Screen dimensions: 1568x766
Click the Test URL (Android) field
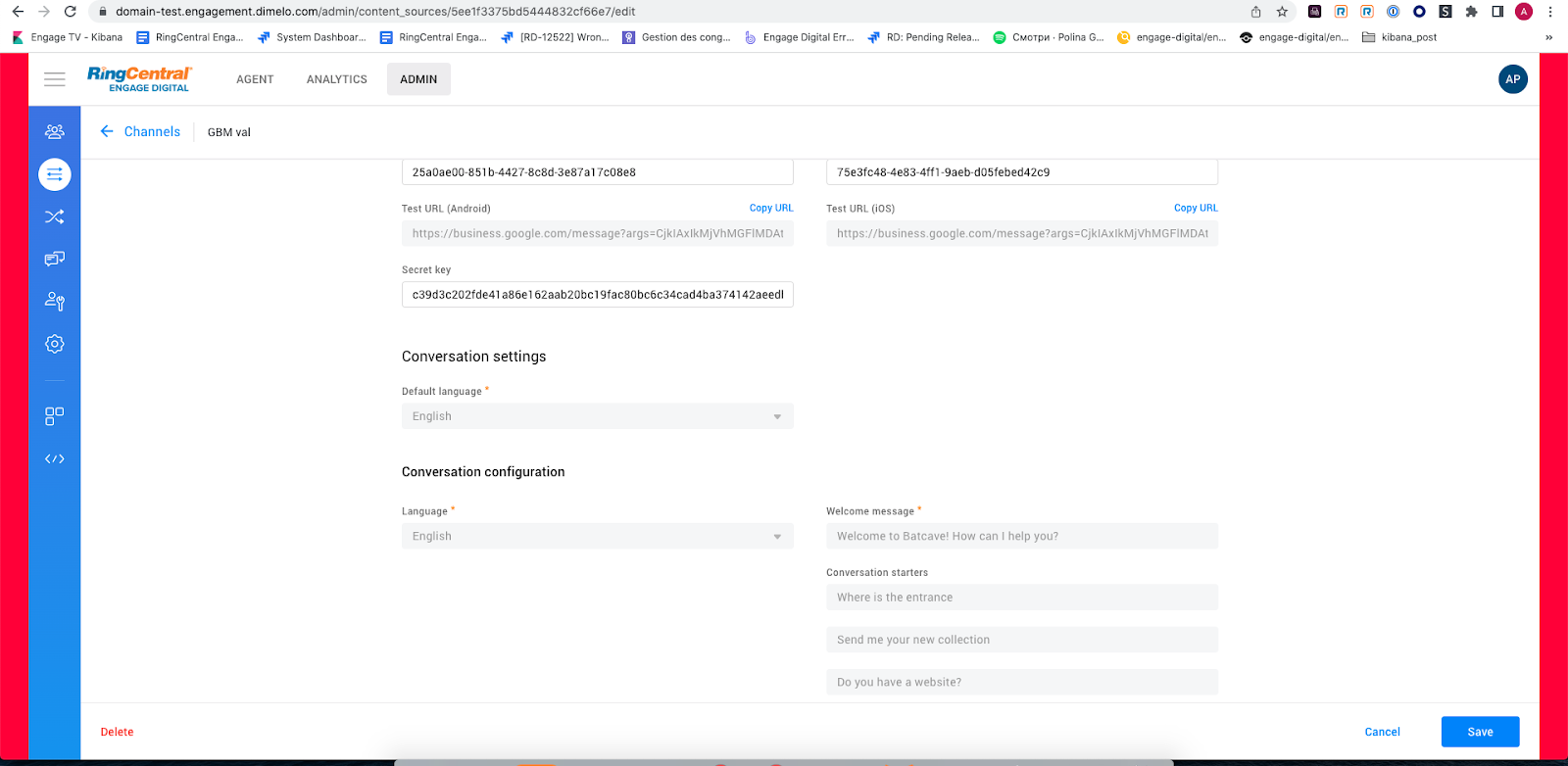point(598,233)
